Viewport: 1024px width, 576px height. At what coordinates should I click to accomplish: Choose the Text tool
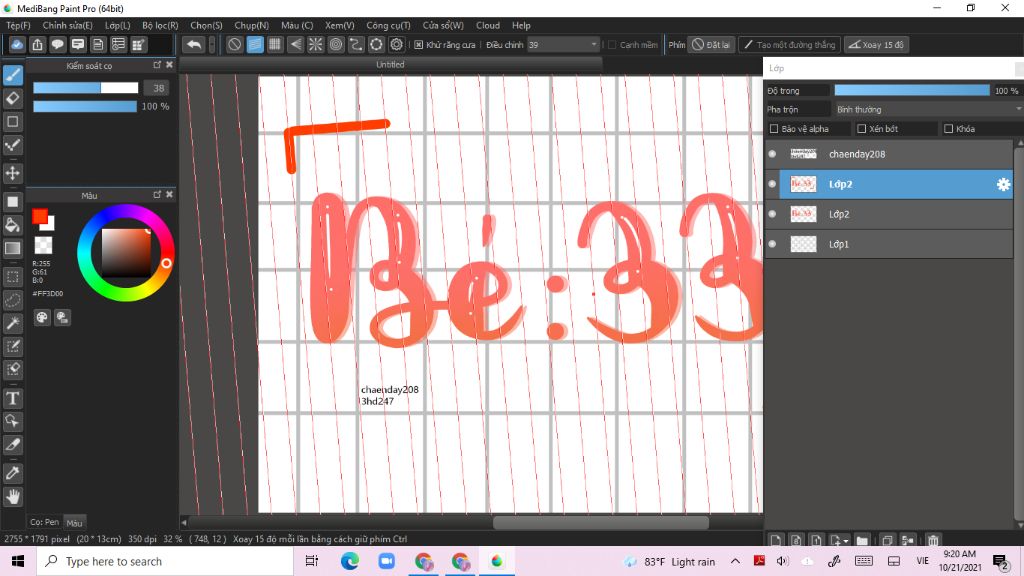coord(13,398)
